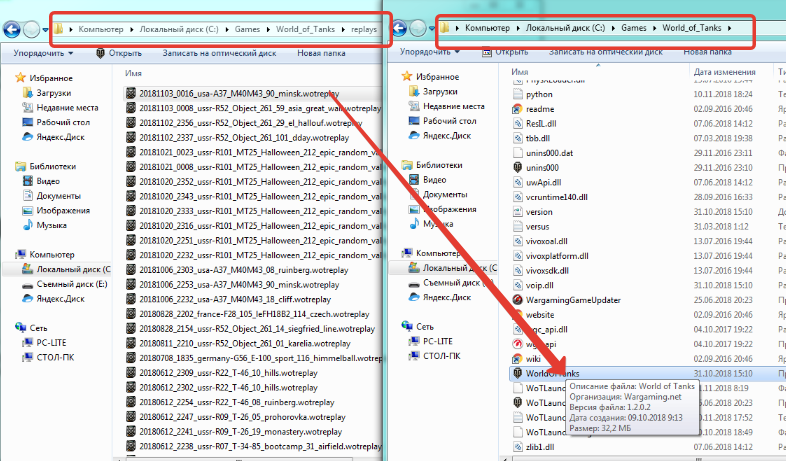
Task: Click the replays breadcrumb segment
Action: (x=364, y=29)
